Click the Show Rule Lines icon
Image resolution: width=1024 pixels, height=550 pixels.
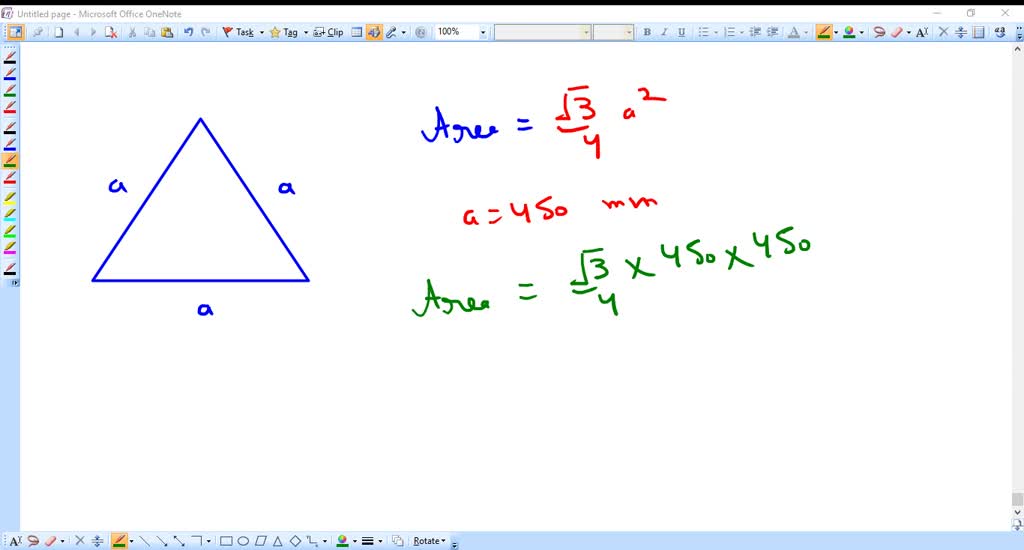pyautogui.click(x=978, y=32)
